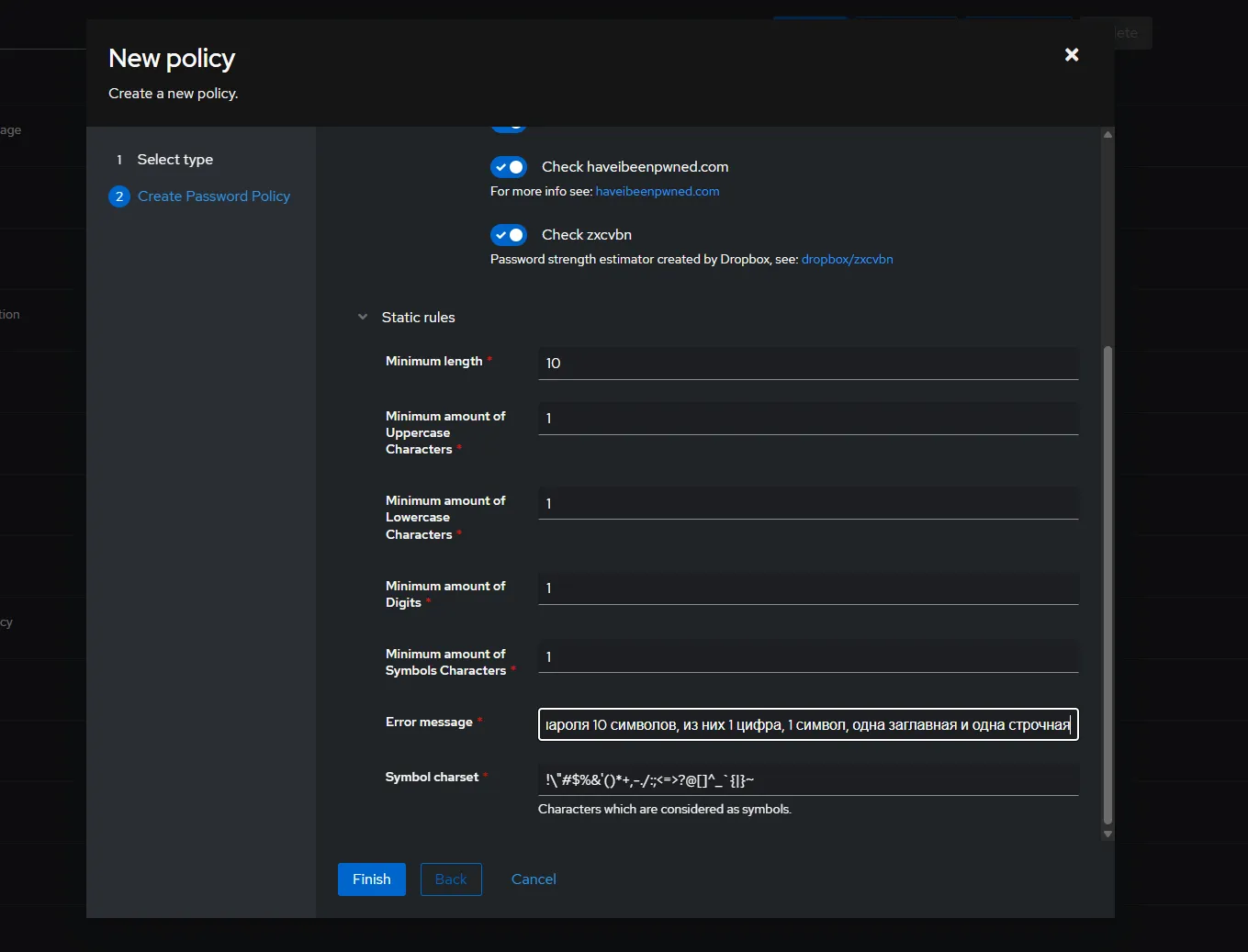Disable the Check zxcvbn switch
The height and width of the screenshot is (952, 1248).
(x=509, y=235)
